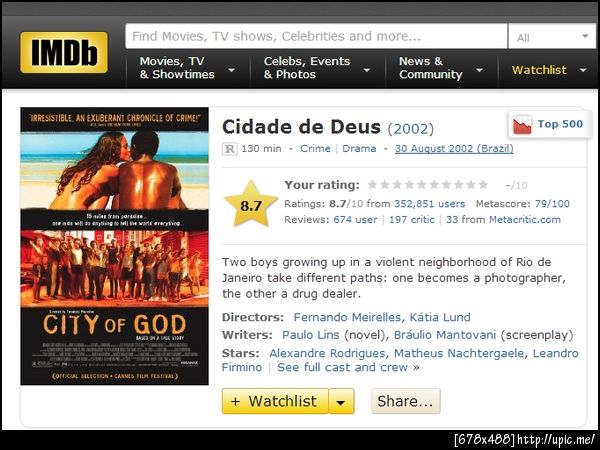Rate the movie with the first star
600x450 pixels.
coord(372,185)
